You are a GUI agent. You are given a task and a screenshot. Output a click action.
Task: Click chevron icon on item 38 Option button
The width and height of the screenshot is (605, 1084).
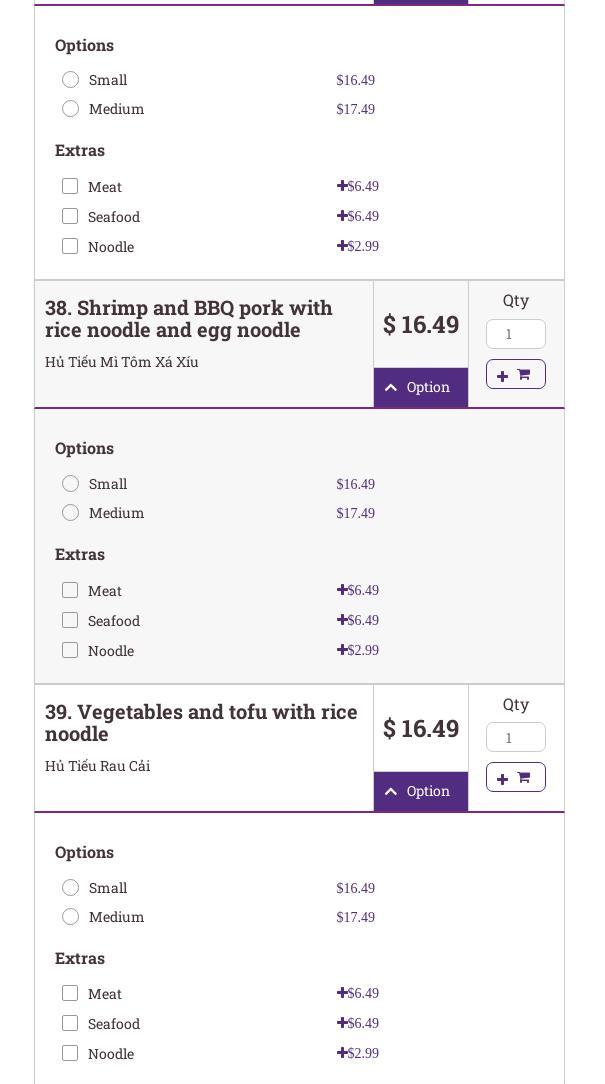click(391, 388)
